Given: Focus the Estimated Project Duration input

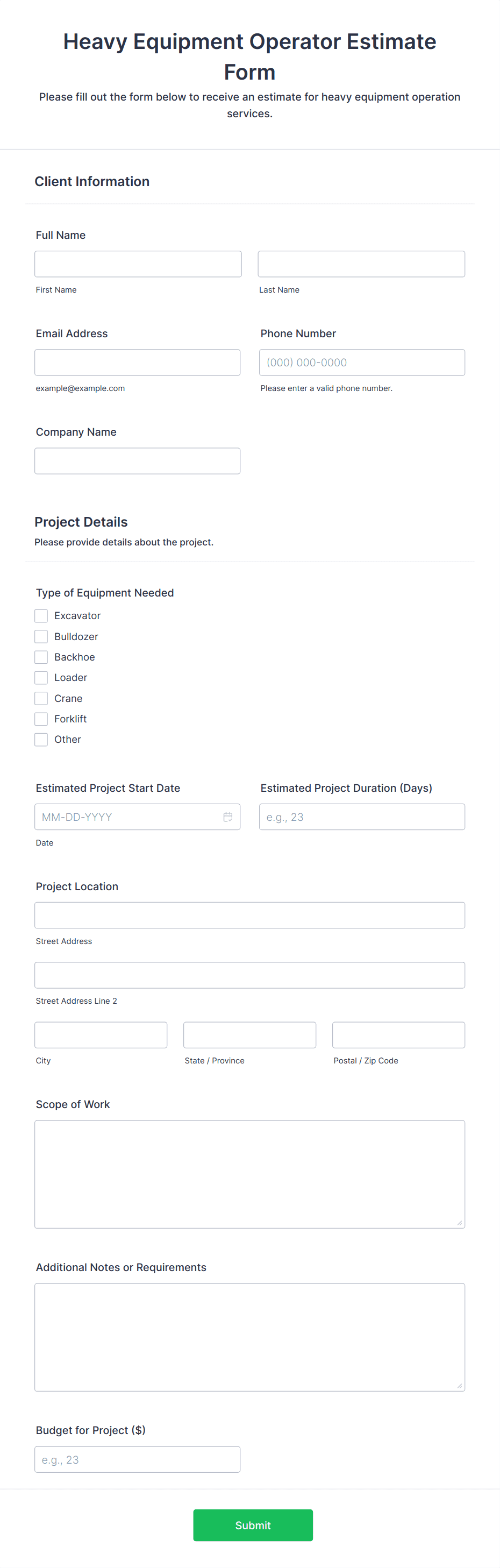Looking at the screenshot, I should [x=361, y=817].
